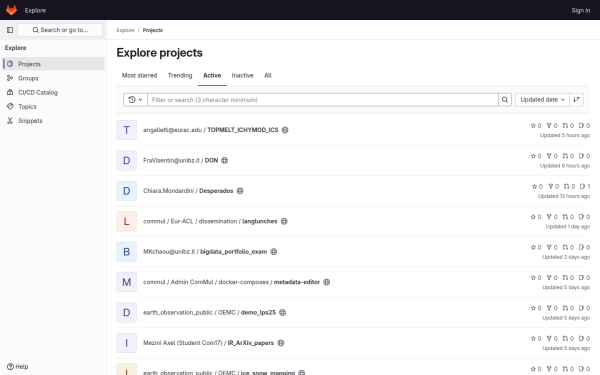This screenshot has width=600, height=375.
Task: Click the globe icon beside IR_ArXiv_papers
Action: (281, 343)
